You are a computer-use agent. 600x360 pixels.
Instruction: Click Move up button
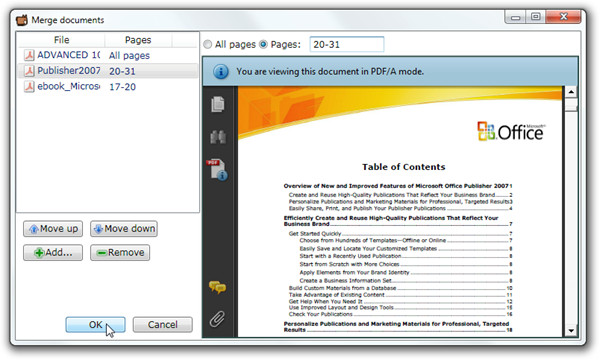[53, 229]
